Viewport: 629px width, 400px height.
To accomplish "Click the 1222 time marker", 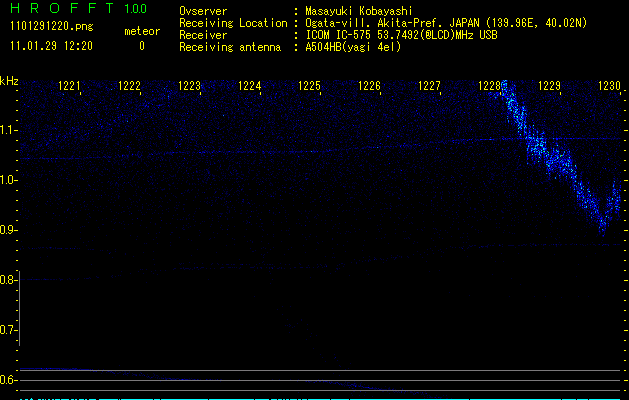I will 129,85.
